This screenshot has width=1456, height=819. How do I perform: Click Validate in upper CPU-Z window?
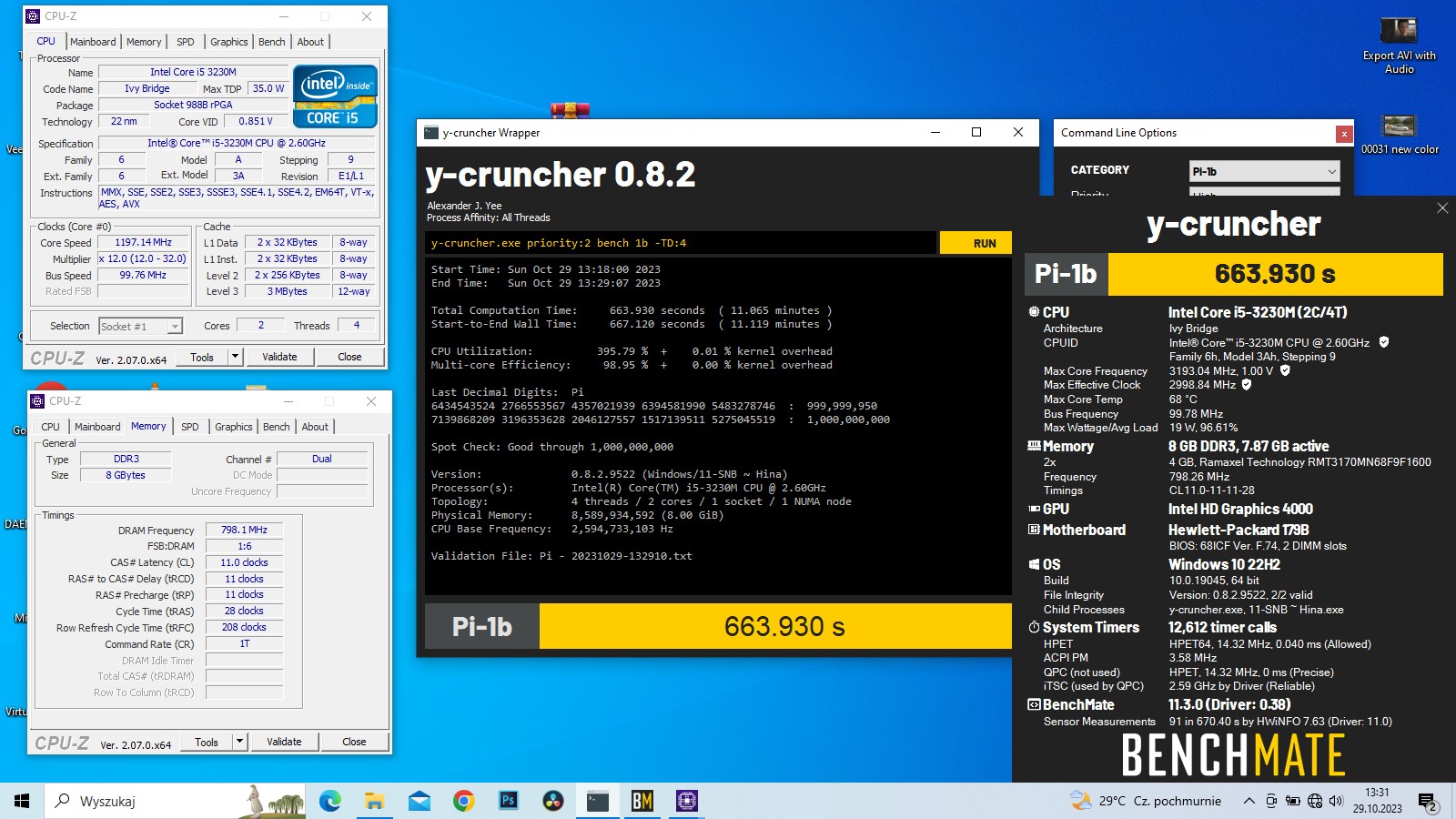click(x=279, y=357)
